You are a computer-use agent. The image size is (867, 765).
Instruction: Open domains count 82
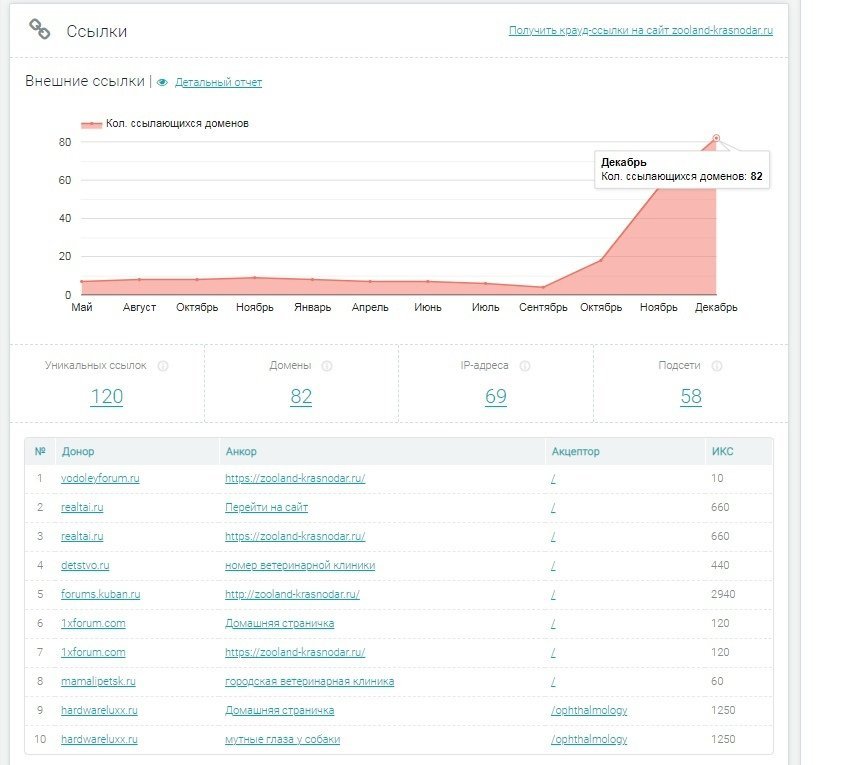point(301,396)
